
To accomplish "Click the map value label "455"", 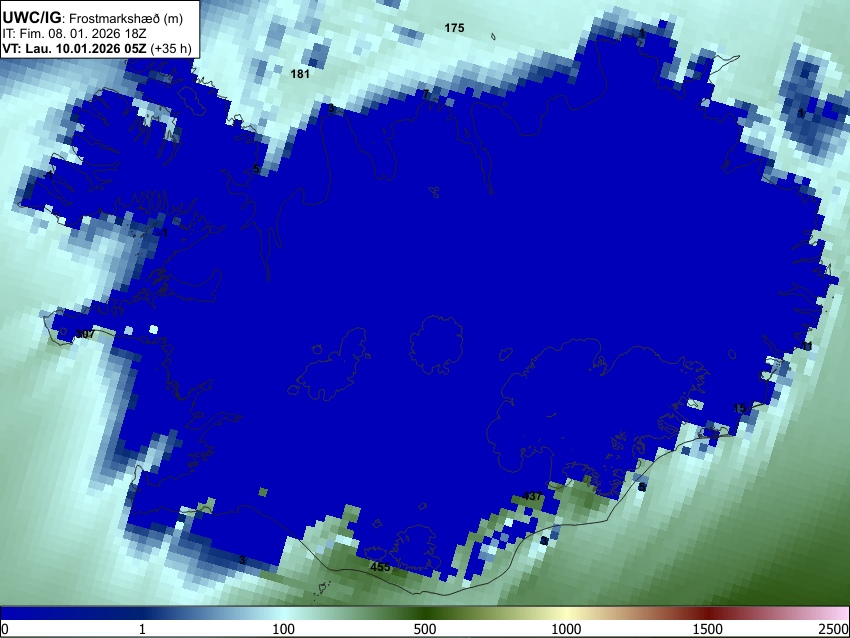I will 380,567.
